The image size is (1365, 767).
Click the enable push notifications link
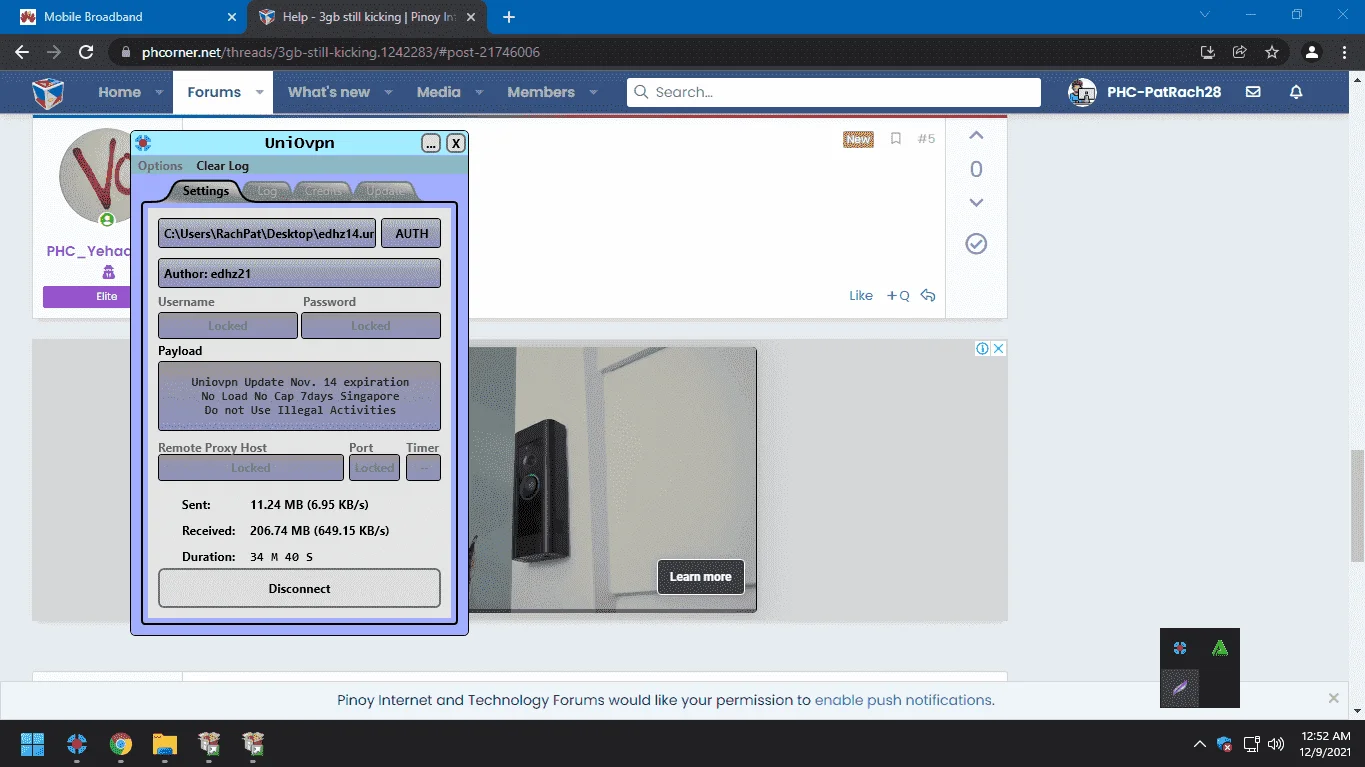903,700
